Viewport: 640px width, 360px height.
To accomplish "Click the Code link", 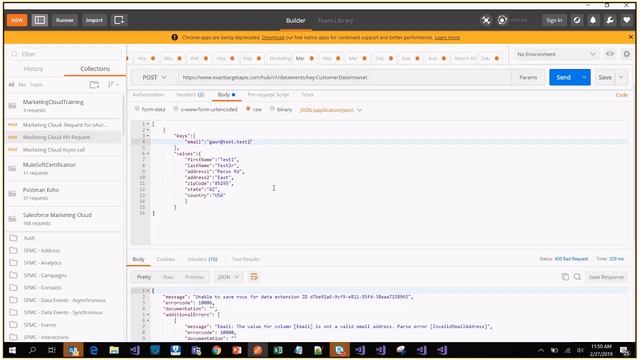I will pyautogui.click(x=622, y=95).
